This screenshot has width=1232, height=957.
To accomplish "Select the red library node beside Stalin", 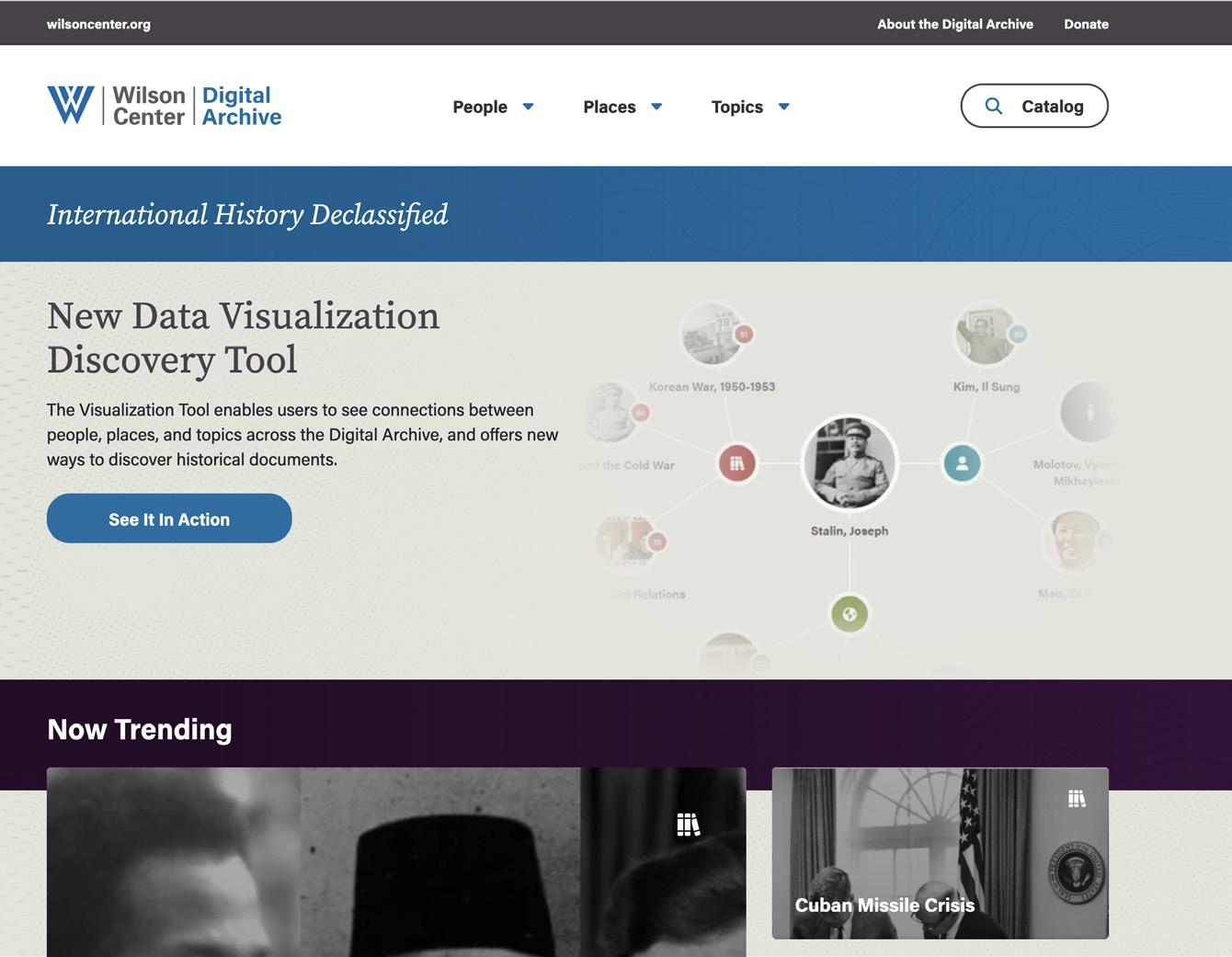I will click(736, 463).
